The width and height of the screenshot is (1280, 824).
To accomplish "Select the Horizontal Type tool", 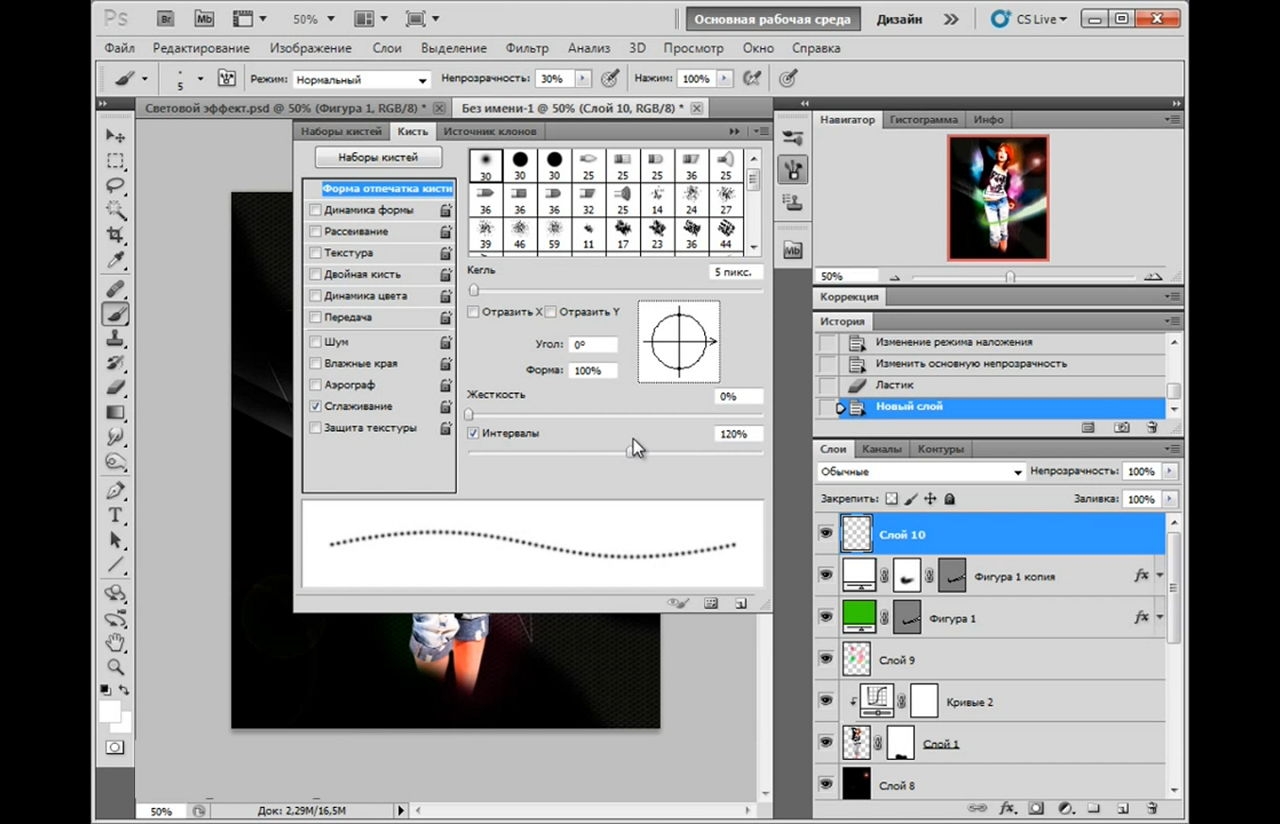I will [116, 516].
